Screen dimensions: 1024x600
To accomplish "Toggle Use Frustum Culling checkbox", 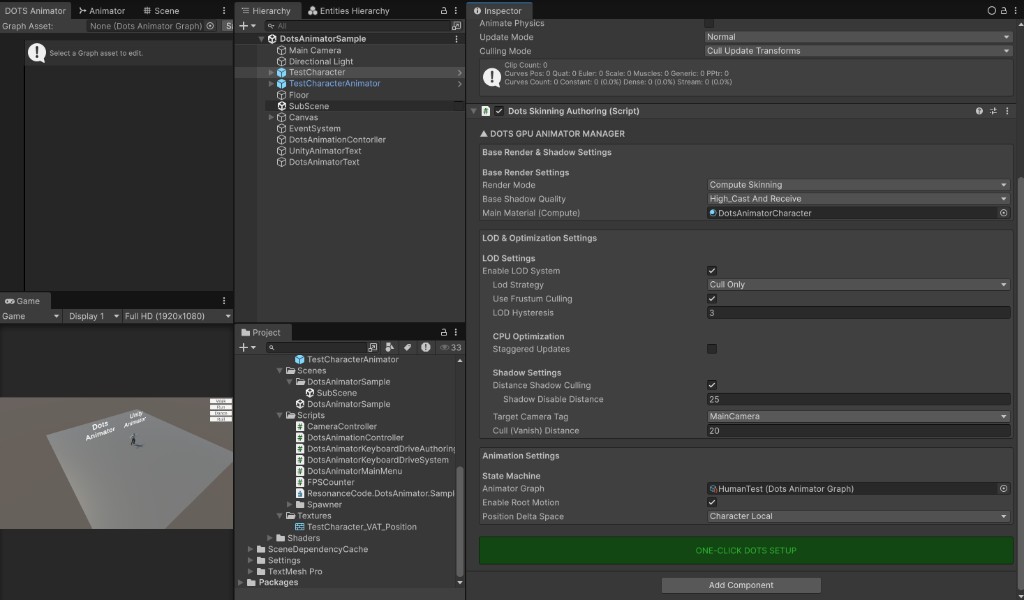I will (x=712, y=299).
